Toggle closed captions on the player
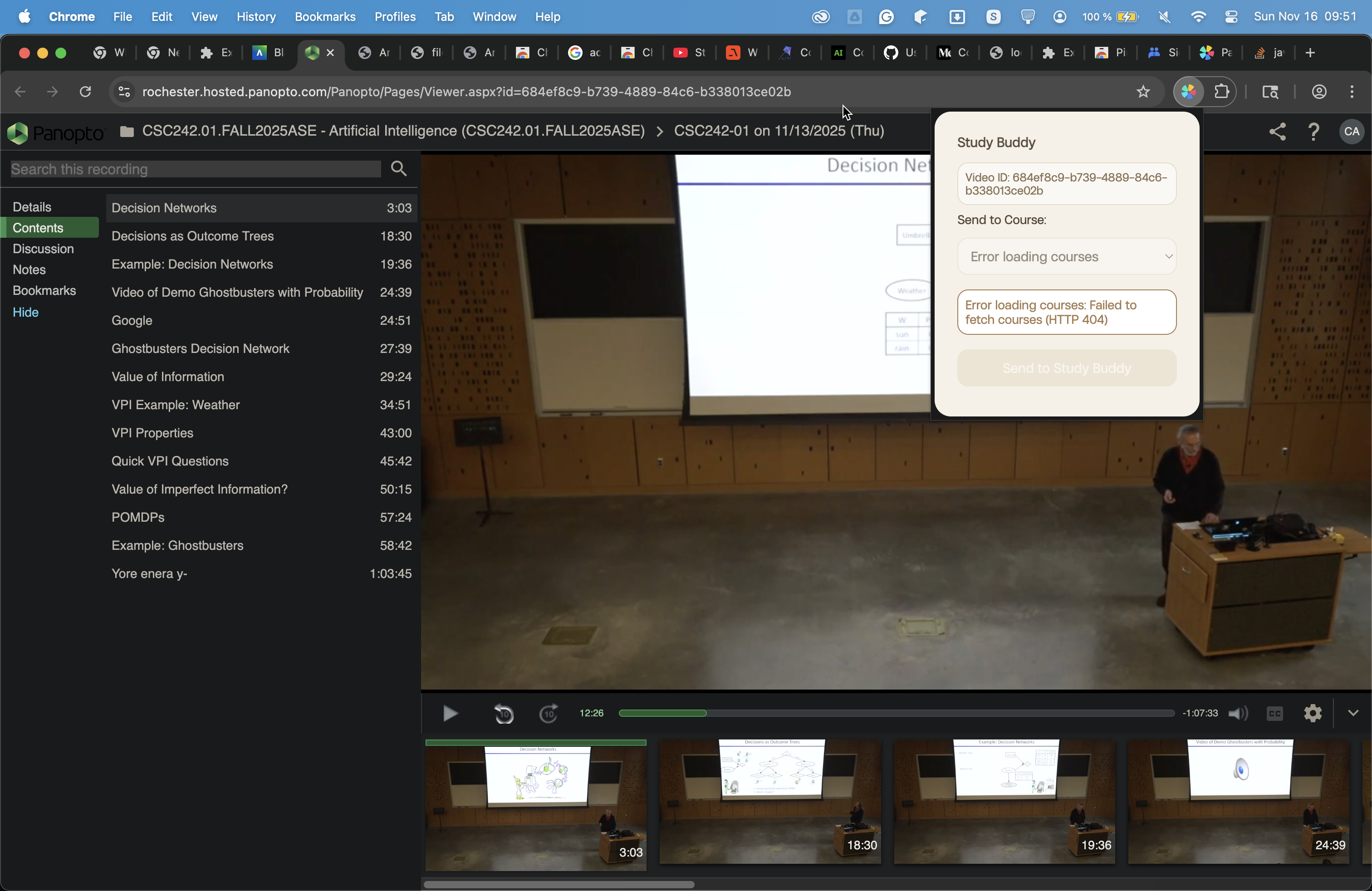Image resolution: width=1372 pixels, height=891 pixels. point(1274,714)
